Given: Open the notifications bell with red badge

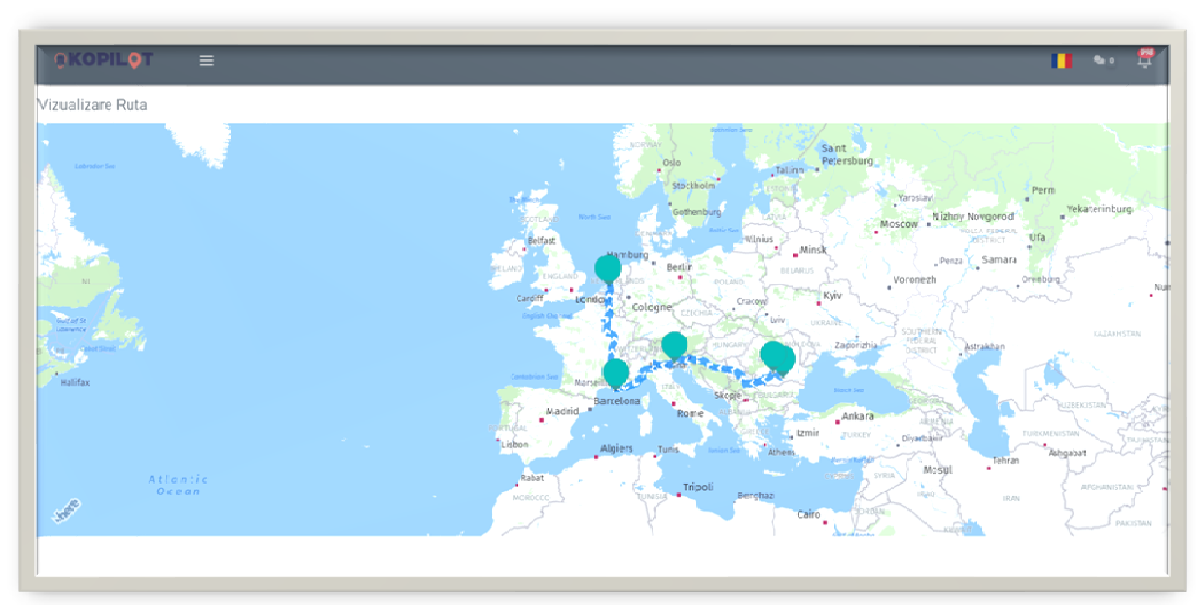Looking at the screenshot, I should (1144, 59).
